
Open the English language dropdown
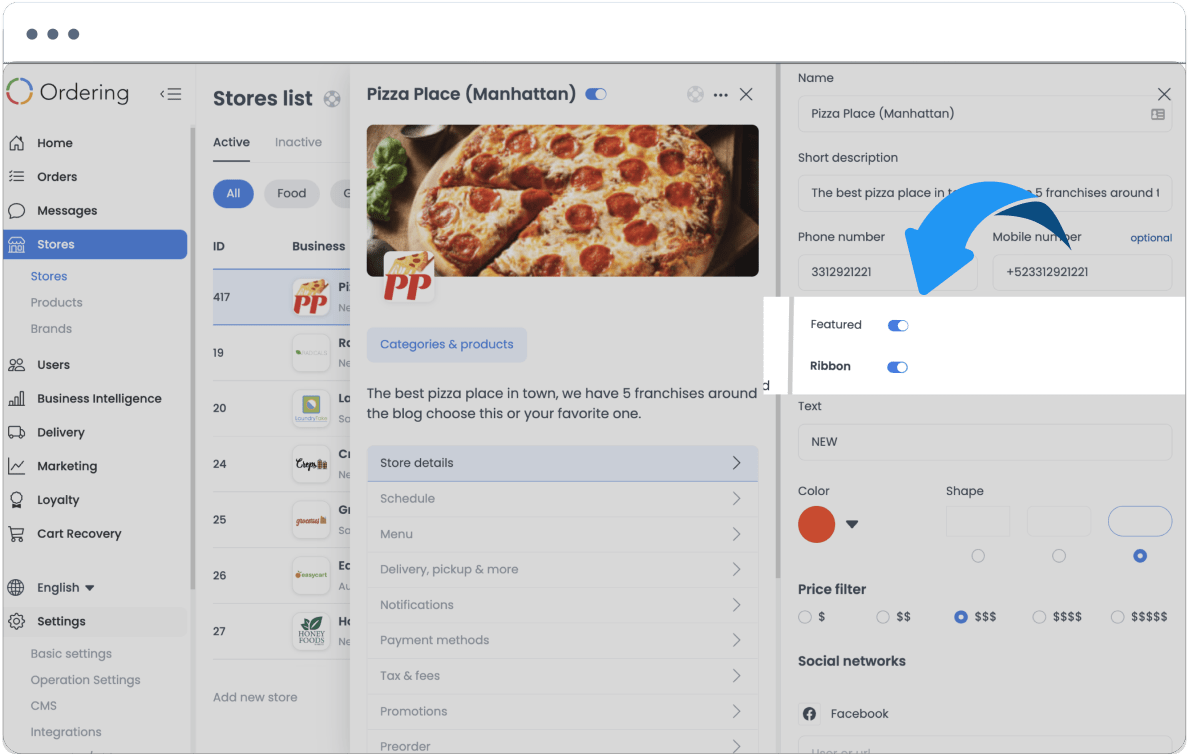[x=65, y=588]
